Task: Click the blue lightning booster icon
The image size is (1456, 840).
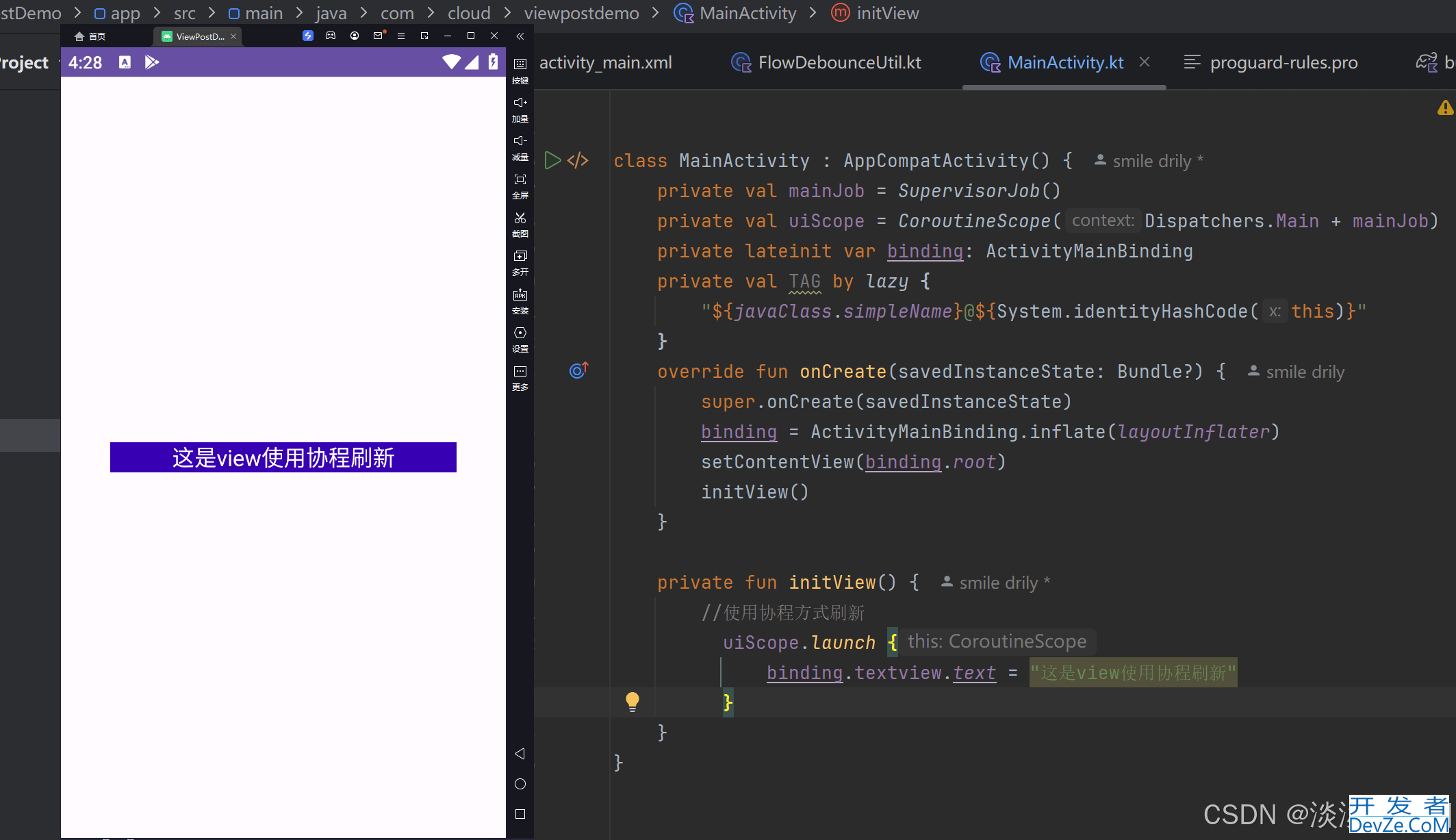Action: 308,36
